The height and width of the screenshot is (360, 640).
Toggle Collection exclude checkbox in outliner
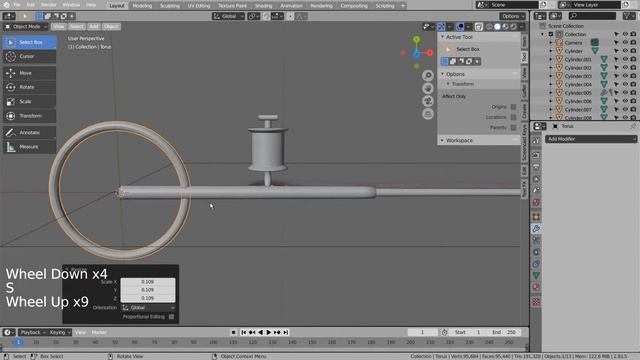coord(551,34)
